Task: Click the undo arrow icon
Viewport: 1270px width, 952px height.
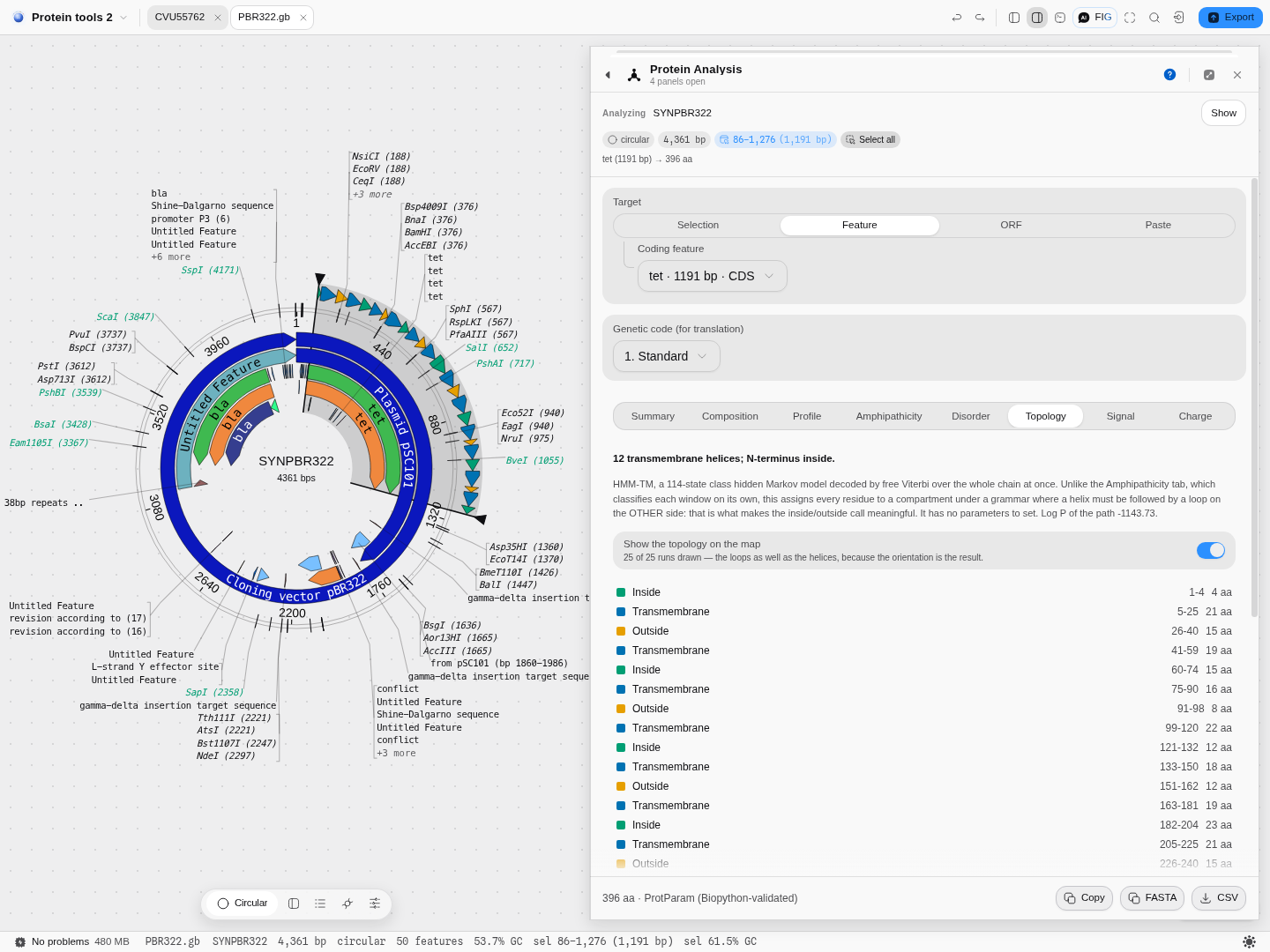Action: click(x=957, y=18)
